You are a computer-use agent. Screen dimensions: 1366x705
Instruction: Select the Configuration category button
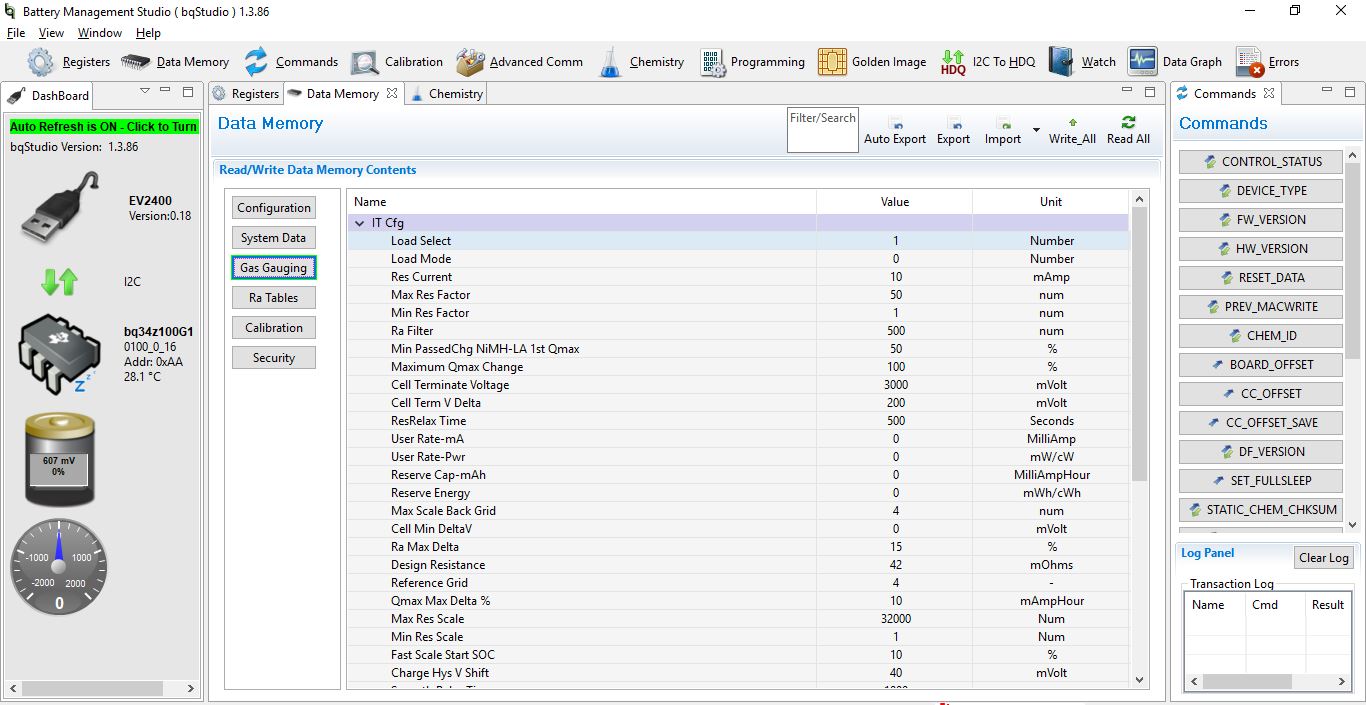point(274,208)
